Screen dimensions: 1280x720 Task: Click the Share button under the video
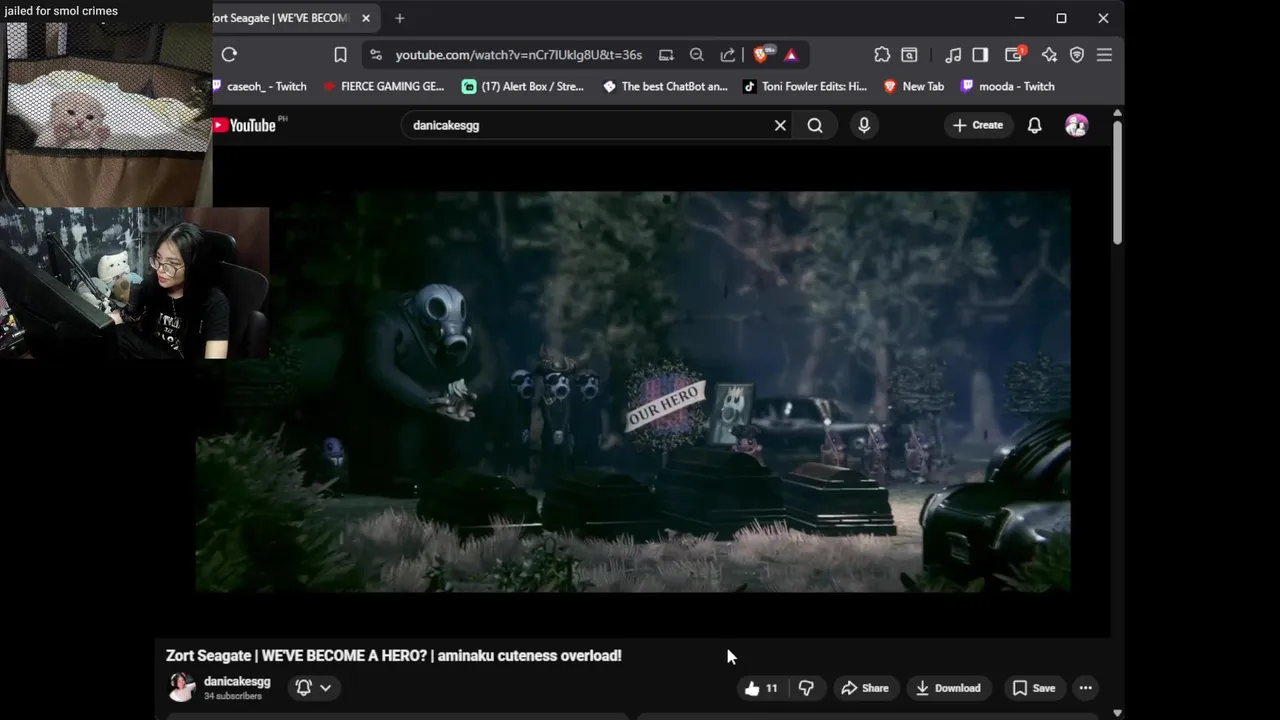[x=865, y=688]
